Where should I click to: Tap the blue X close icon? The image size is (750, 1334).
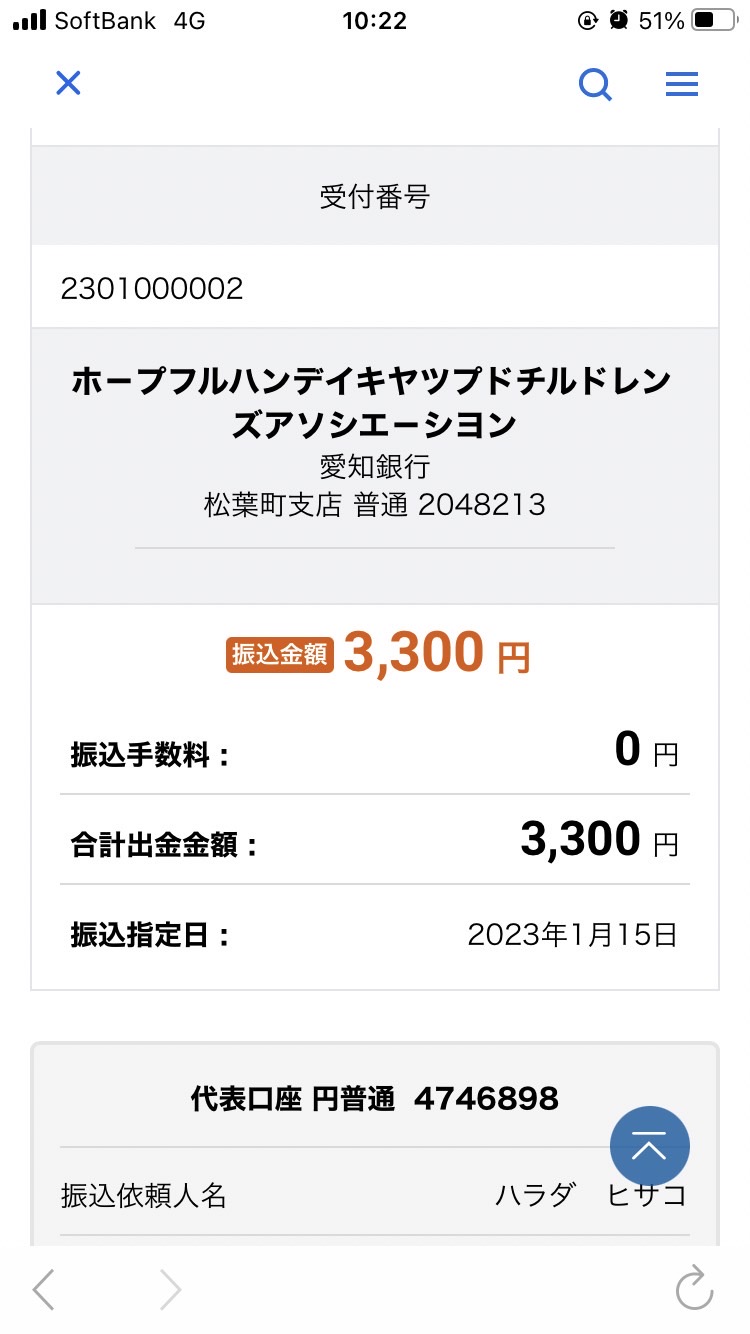click(x=68, y=83)
